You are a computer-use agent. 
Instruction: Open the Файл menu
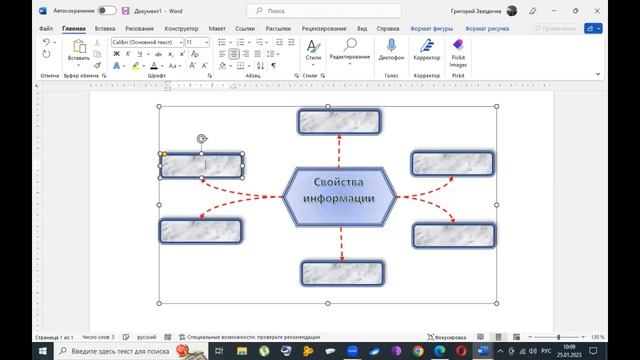click(46, 29)
